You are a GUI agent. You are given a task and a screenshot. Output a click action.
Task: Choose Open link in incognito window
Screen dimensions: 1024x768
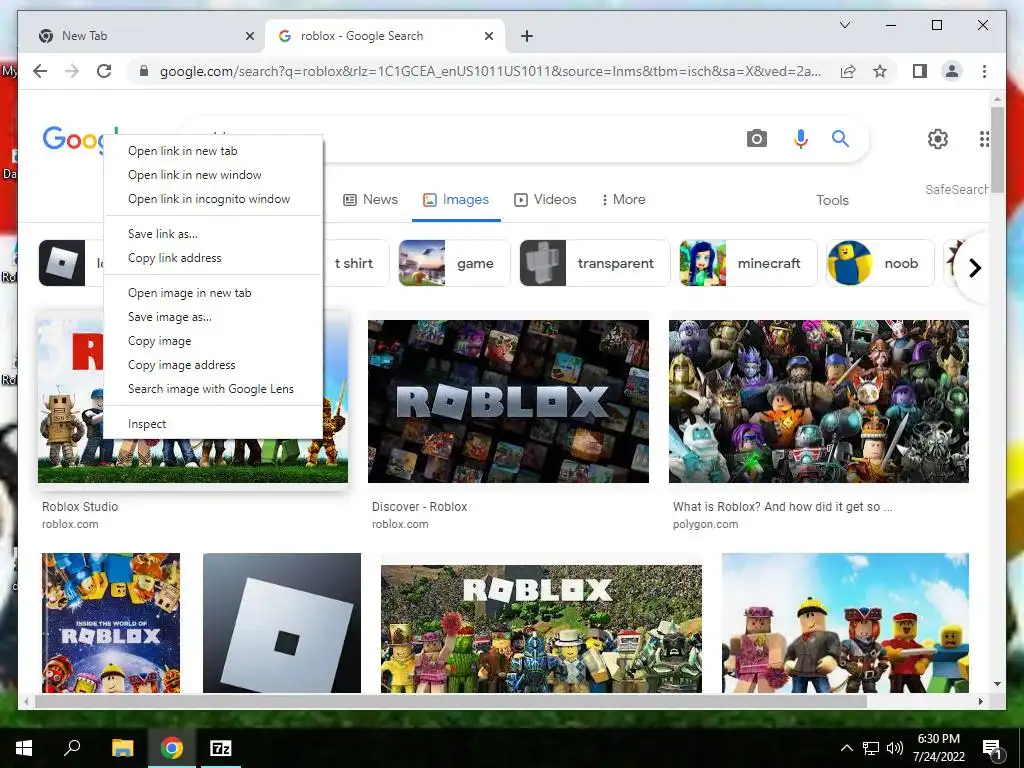coord(213,199)
